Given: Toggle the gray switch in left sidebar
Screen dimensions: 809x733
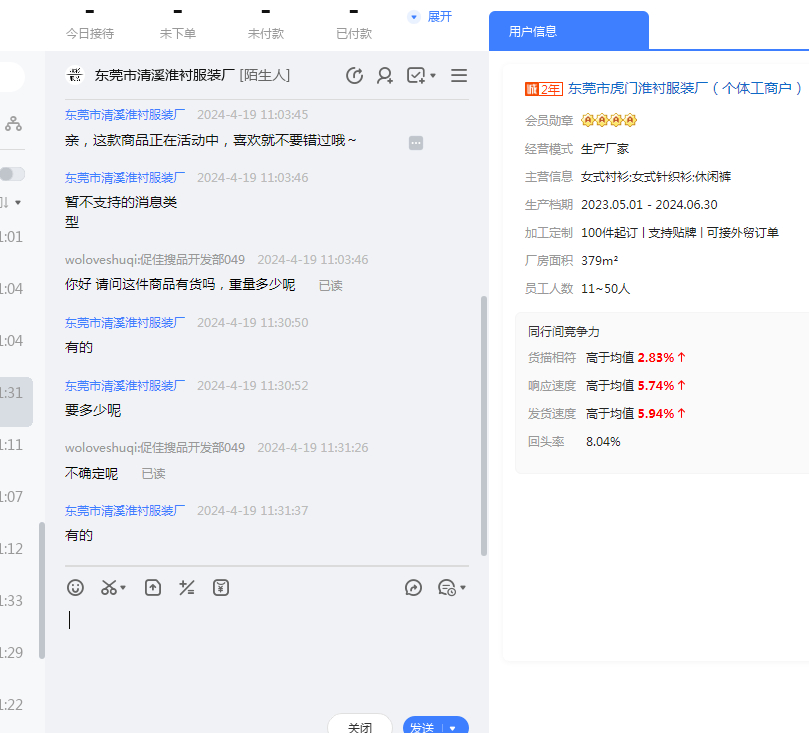Looking at the screenshot, I should coord(12,174).
